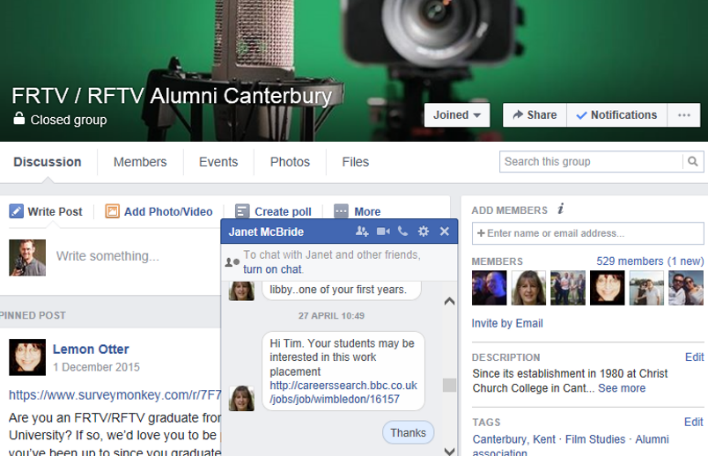Click the sixth member thumbnail, couple photo

pyautogui.click(x=686, y=288)
